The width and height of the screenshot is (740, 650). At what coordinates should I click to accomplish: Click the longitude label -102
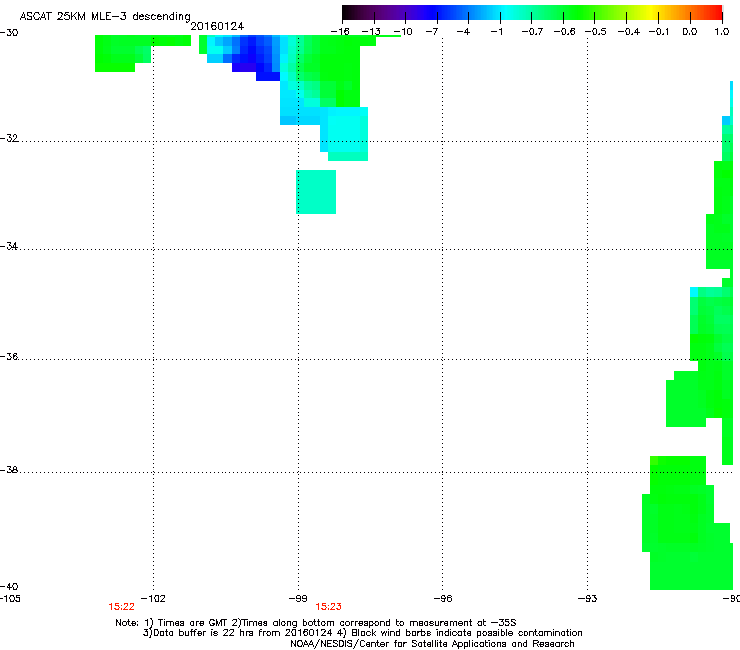pyautogui.click(x=153, y=598)
